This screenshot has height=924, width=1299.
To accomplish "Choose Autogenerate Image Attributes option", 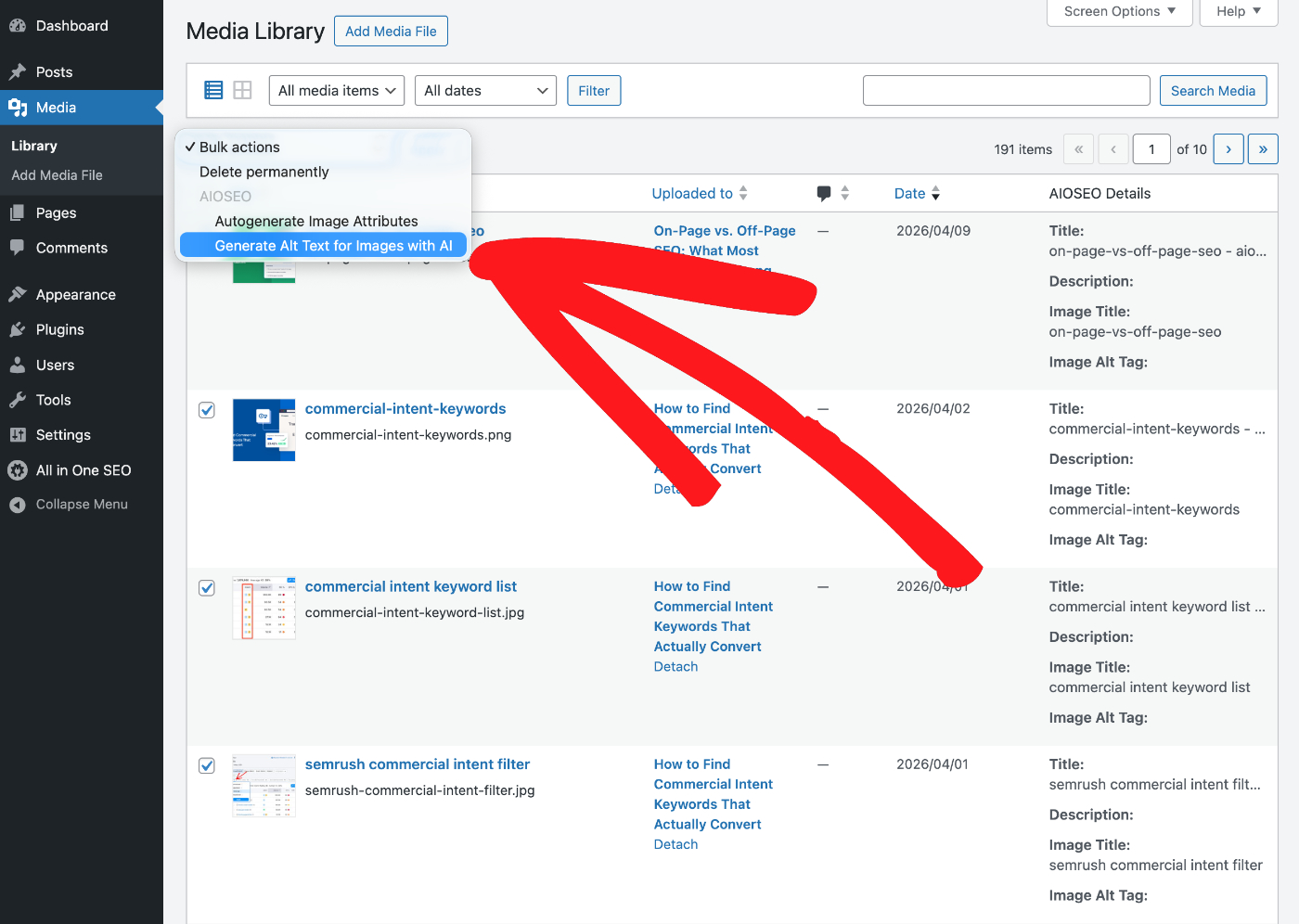I will point(315,221).
